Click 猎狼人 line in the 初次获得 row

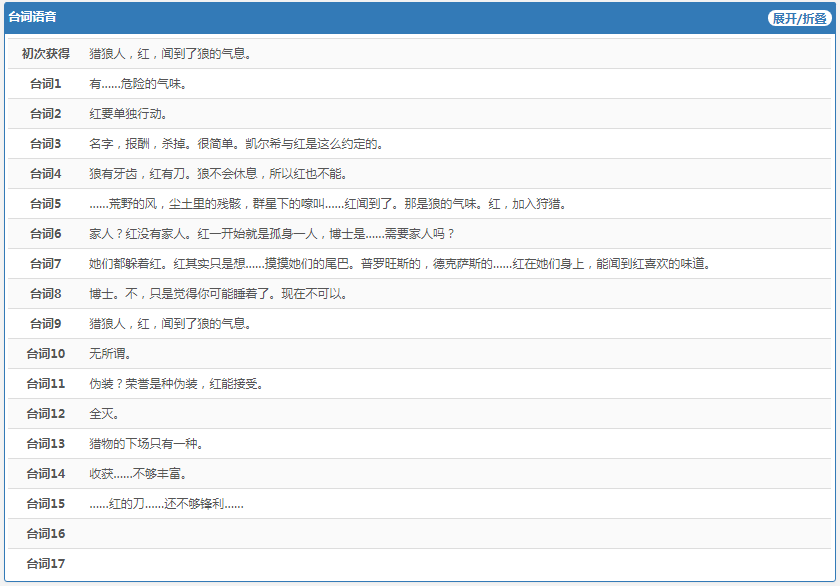pos(170,54)
